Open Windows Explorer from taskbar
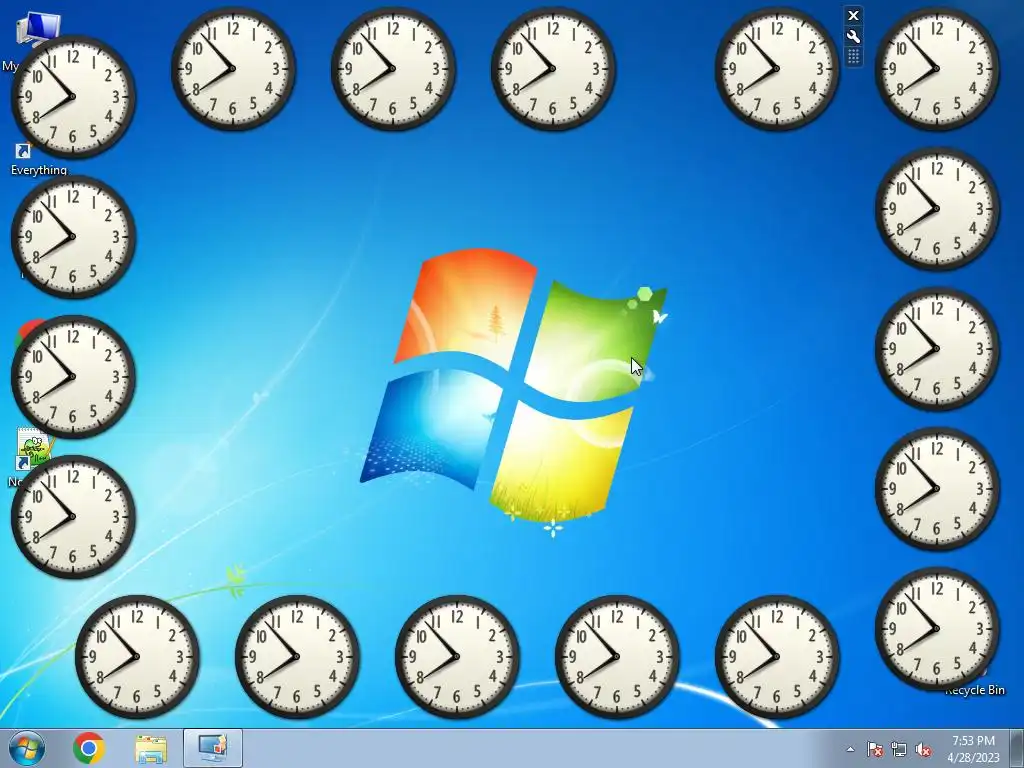The height and width of the screenshot is (768, 1024). (151, 749)
